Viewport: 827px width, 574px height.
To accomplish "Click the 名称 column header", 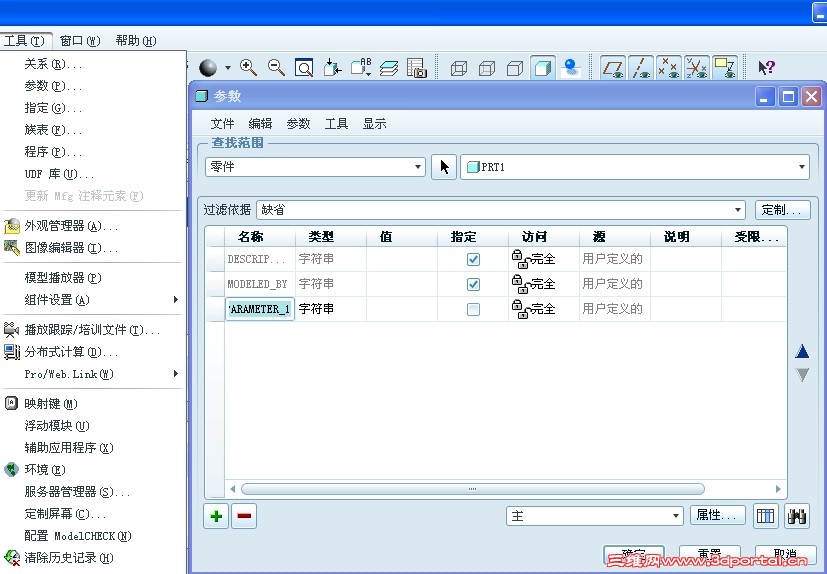I will pyautogui.click(x=260, y=237).
